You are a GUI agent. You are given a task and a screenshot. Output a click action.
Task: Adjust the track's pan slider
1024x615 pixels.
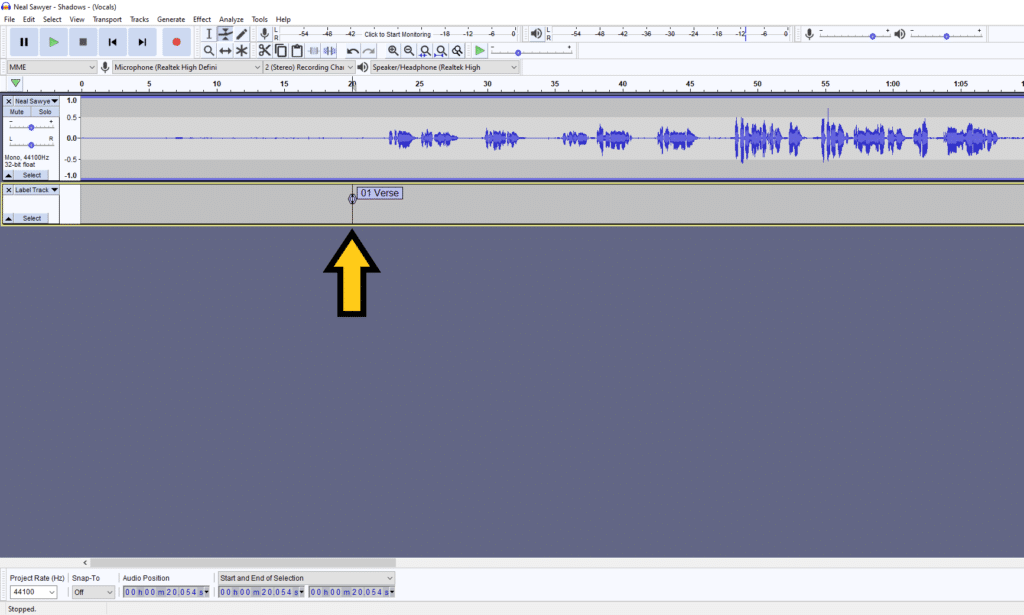[31, 145]
